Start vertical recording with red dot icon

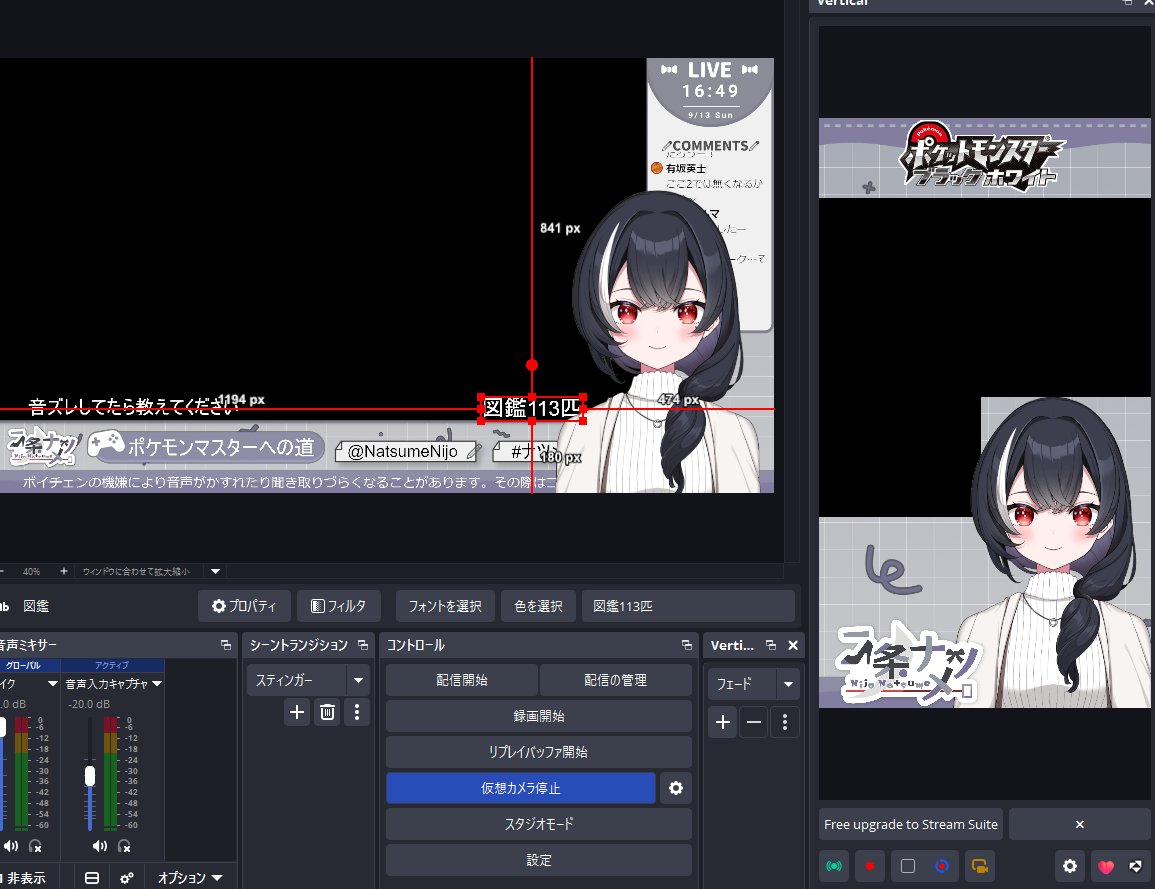(x=870, y=866)
